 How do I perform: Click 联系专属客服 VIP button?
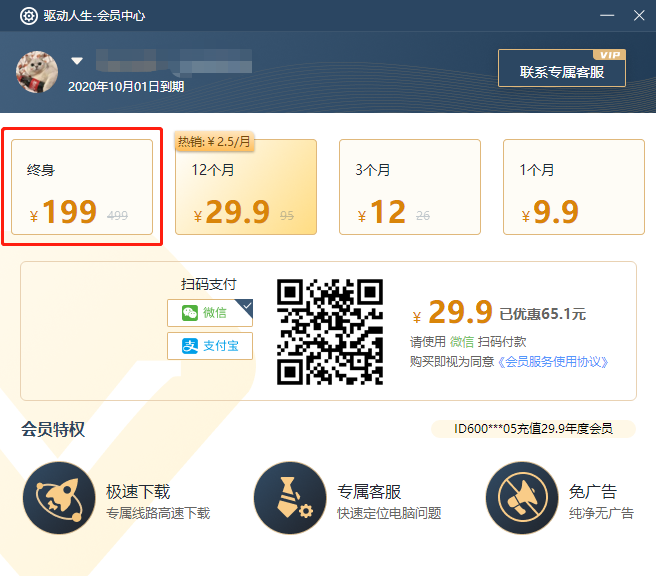(561, 68)
